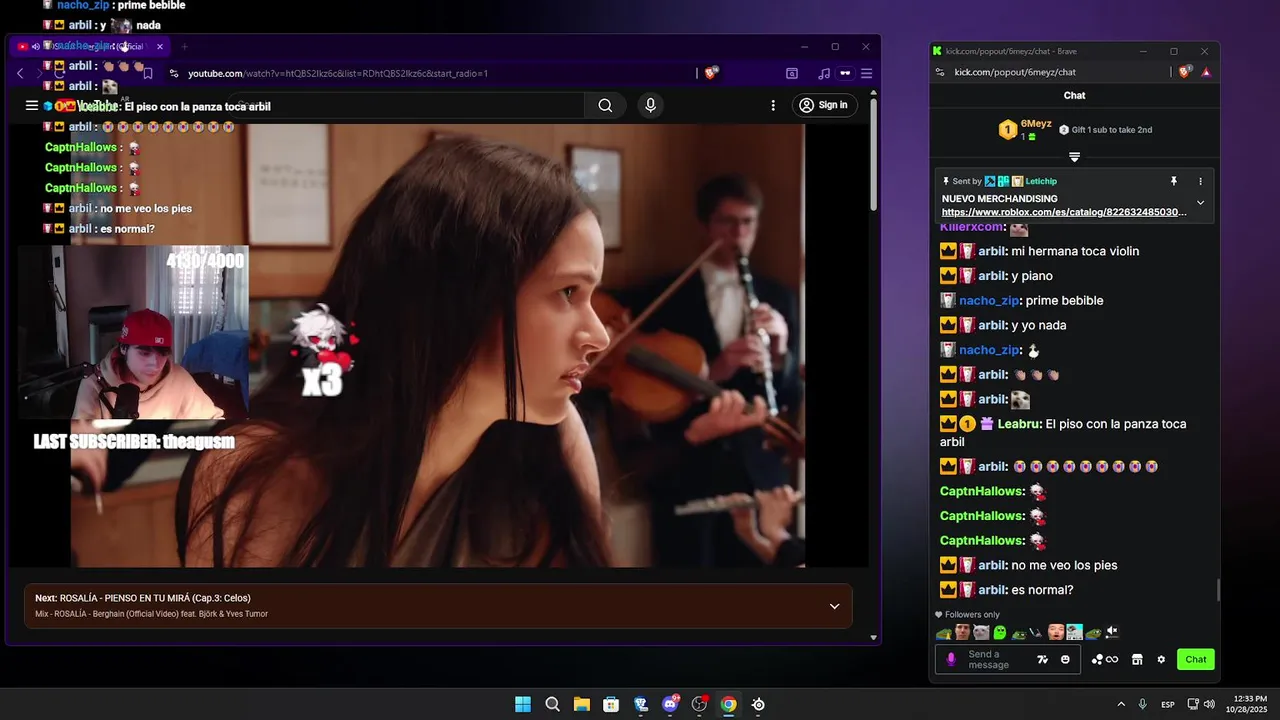
Task: Click the YouTube address bar URL
Action: (337, 73)
